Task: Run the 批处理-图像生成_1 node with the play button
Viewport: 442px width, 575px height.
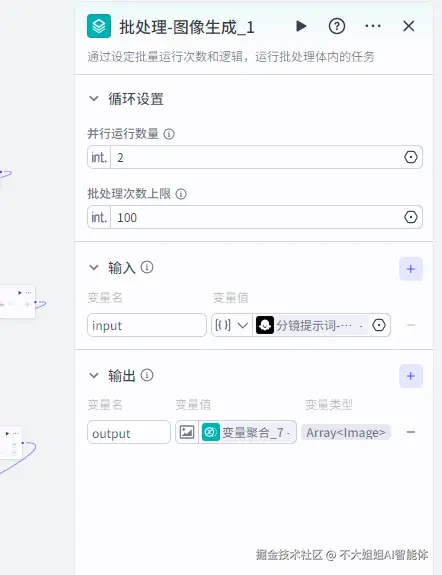Action: tap(301, 26)
